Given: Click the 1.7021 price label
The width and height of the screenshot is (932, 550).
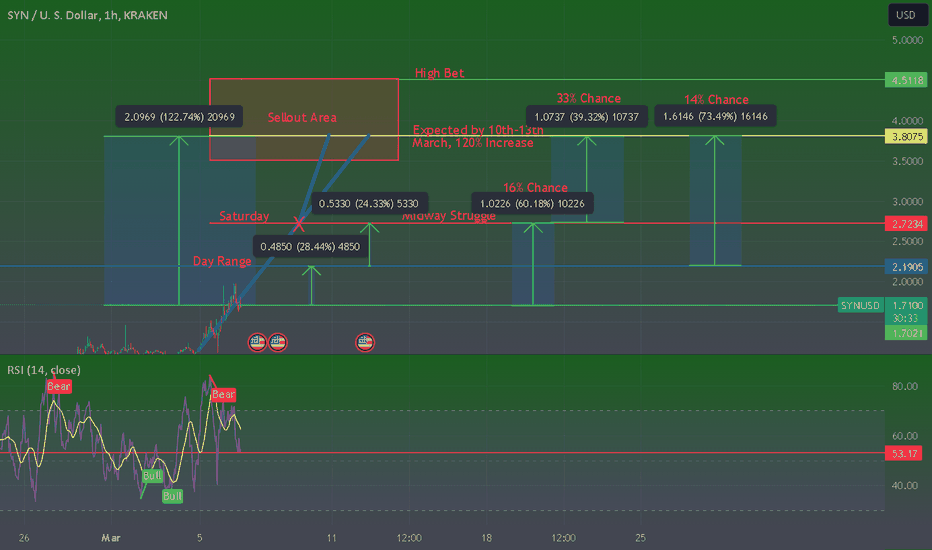Looking at the screenshot, I should click(x=906, y=333).
